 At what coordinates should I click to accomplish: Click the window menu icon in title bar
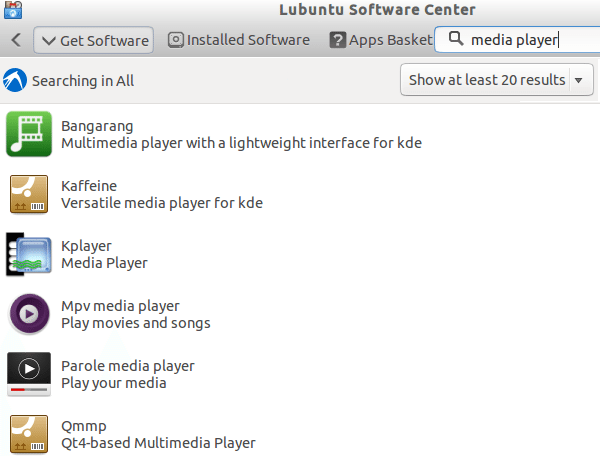tap(9, 11)
